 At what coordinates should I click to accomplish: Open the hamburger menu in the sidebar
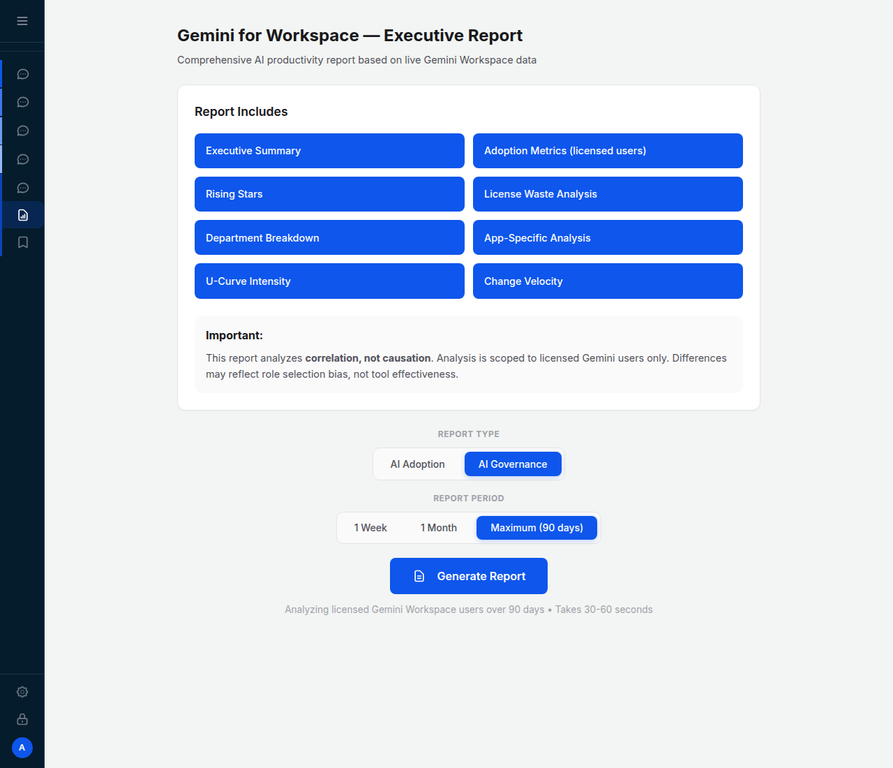pyautogui.click(x=22, y=21)
